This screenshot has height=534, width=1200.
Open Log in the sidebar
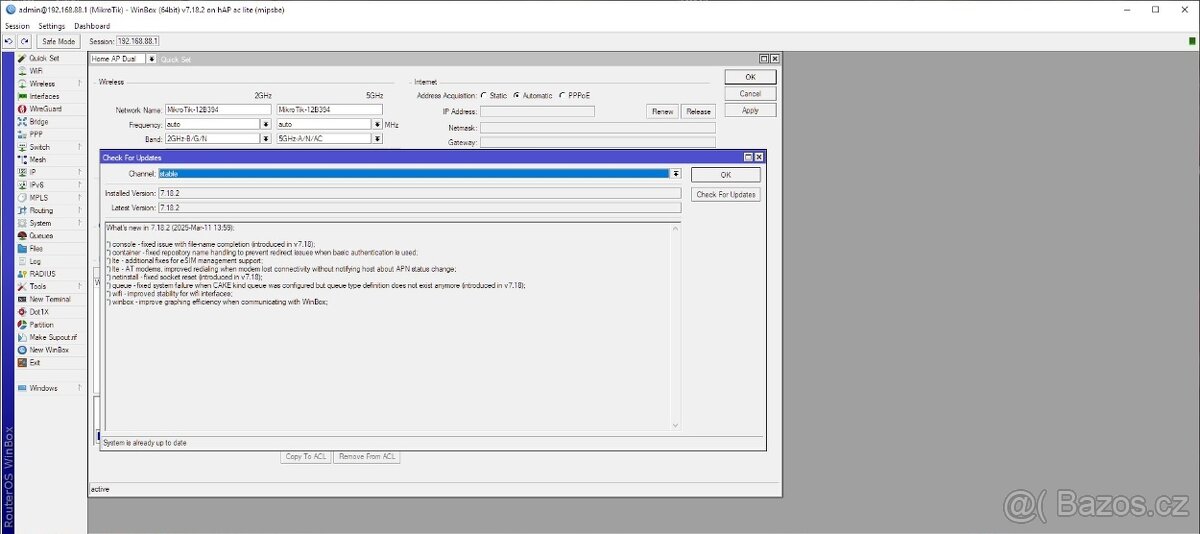point(35,261)
